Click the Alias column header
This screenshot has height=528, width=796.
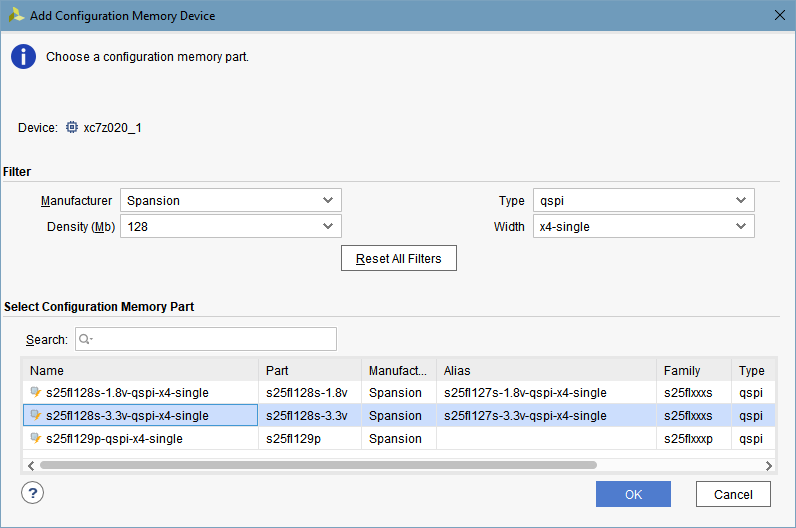[x=546, y=370]
